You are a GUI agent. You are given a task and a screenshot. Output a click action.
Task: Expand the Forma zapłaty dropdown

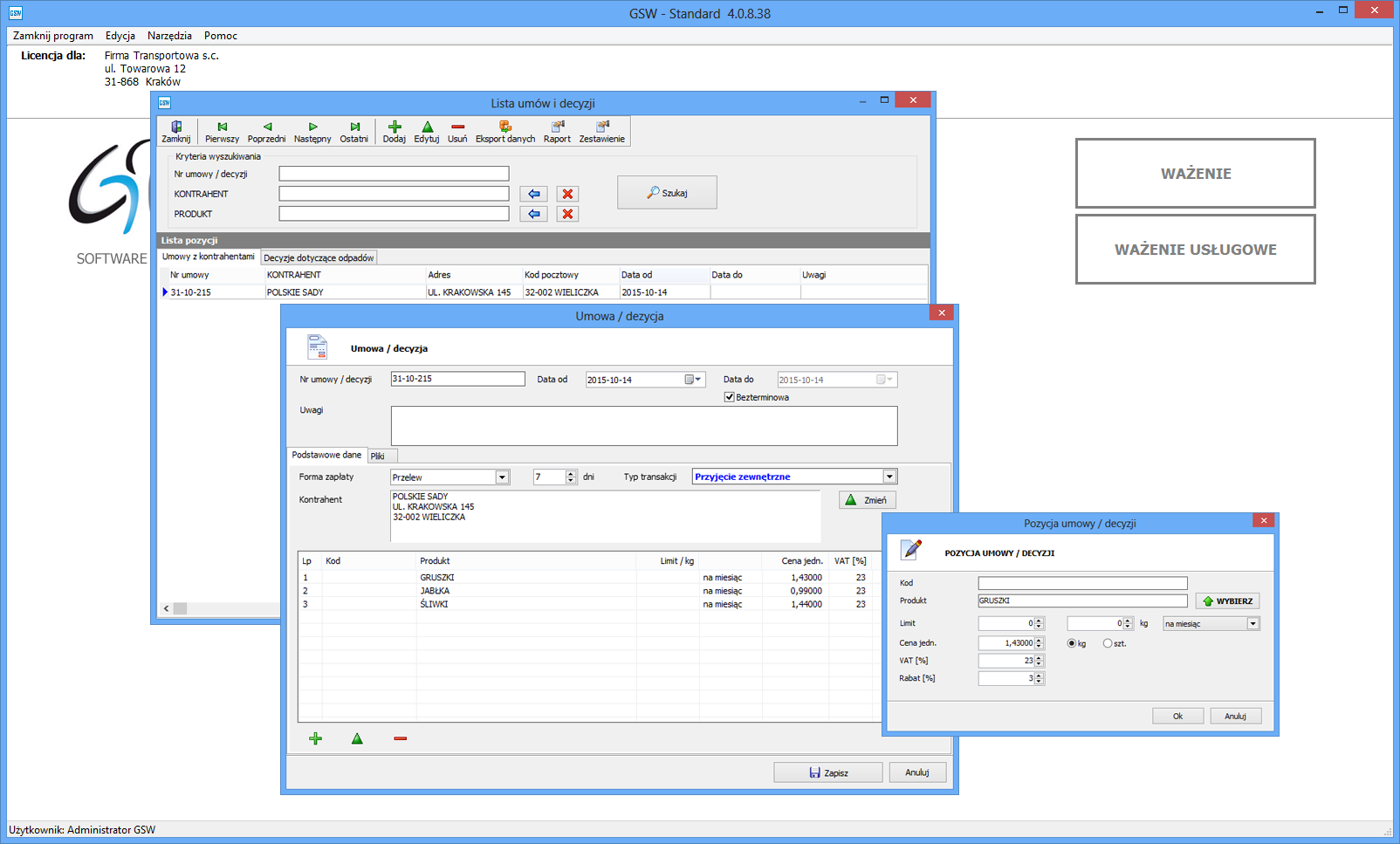click(x=502, y=477)
